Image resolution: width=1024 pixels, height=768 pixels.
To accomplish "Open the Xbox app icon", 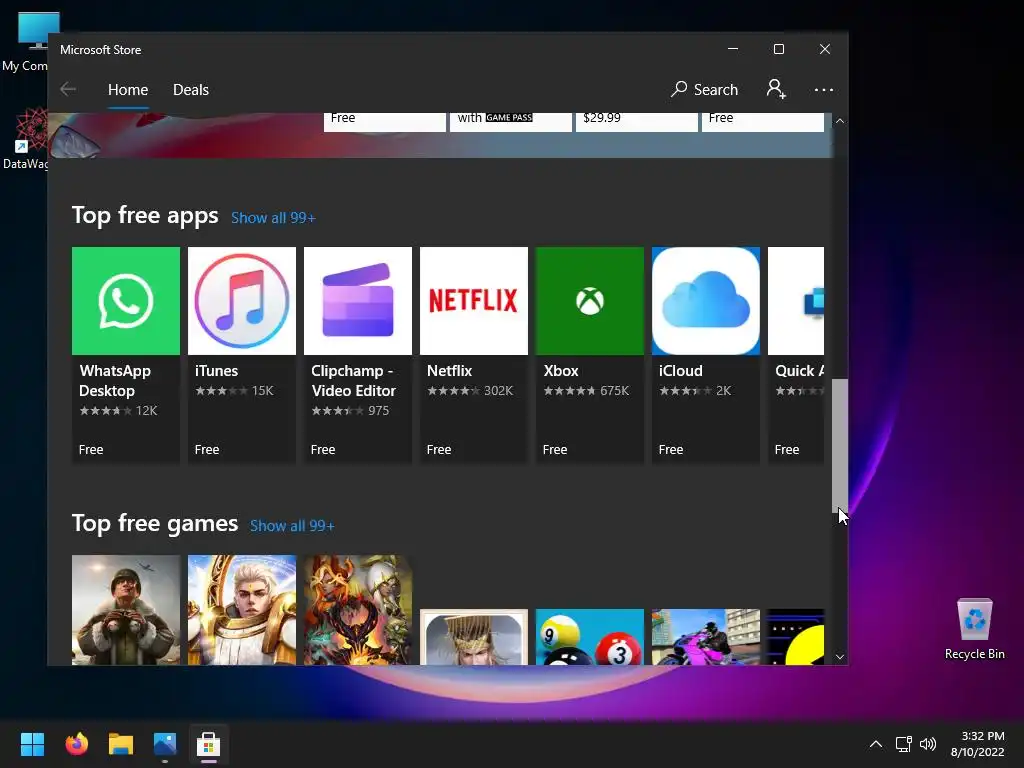I will 590,301.
